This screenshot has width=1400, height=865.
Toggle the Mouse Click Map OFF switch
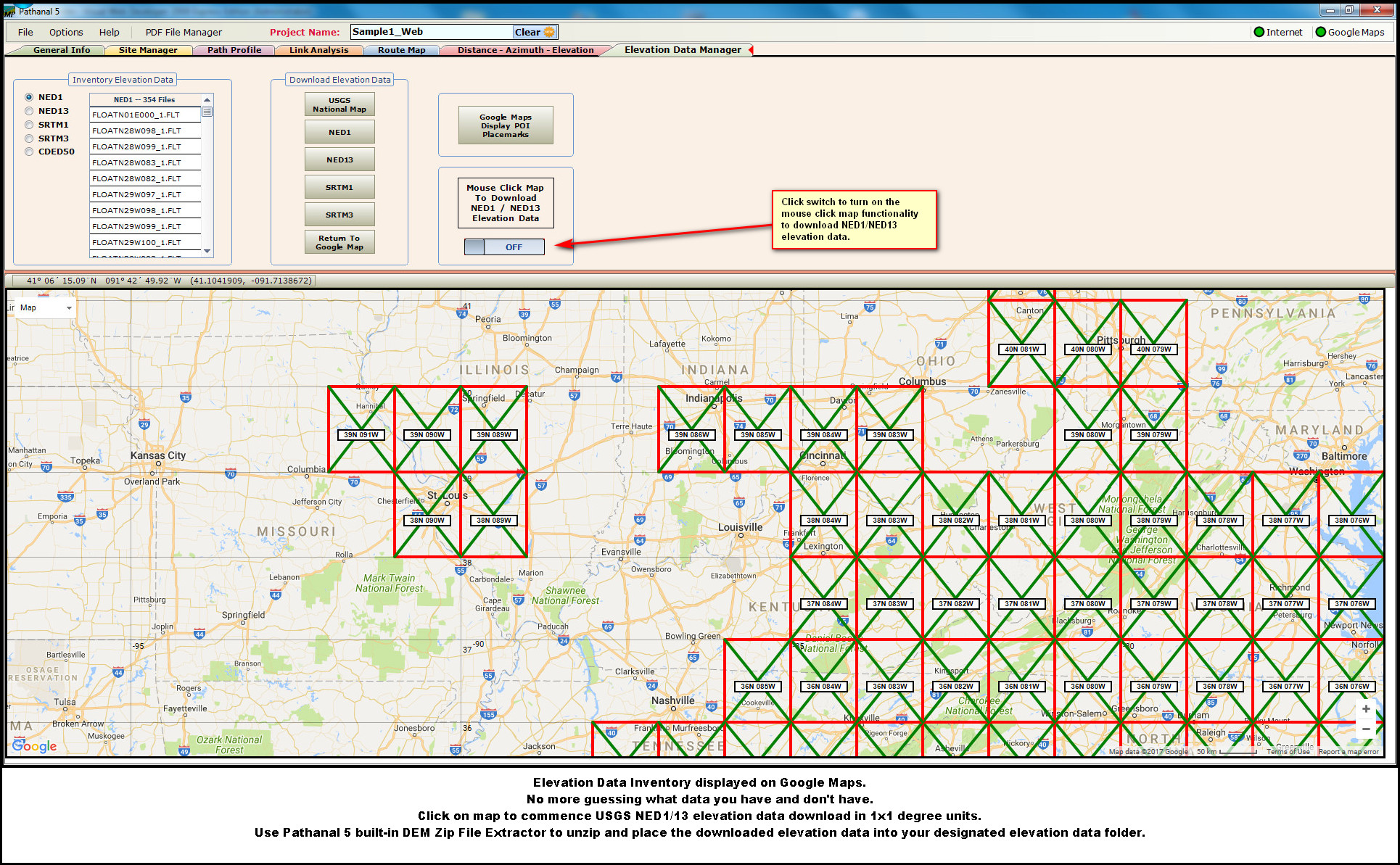tap(504, 247)
